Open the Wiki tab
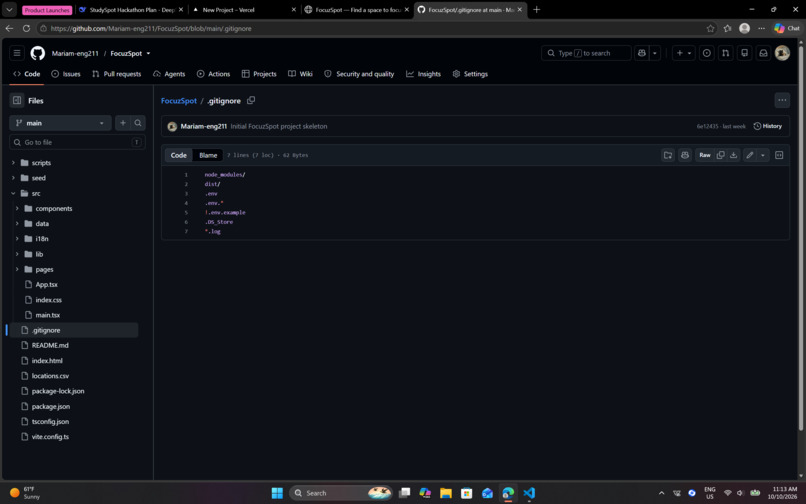 [x=300, y=74]
